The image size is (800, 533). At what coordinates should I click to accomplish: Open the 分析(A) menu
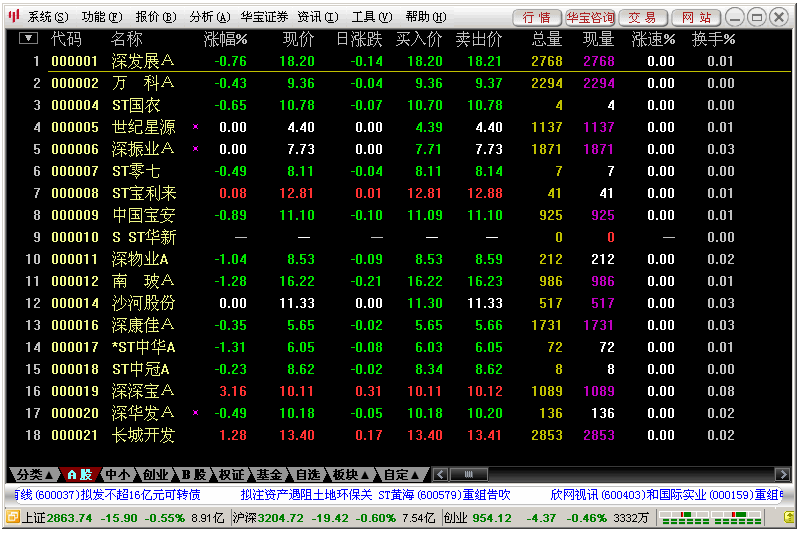point(210,17)
